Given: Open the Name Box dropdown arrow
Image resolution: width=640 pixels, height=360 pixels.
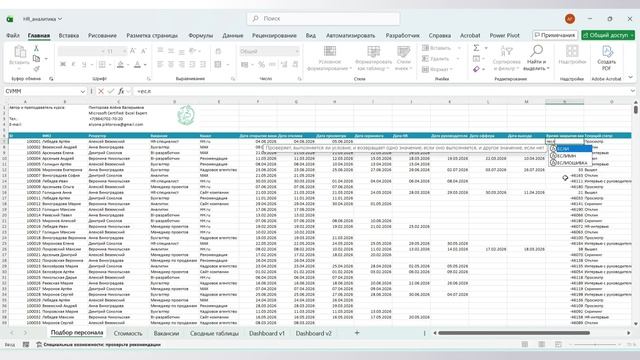Looking at the screenshot, I should (82, 91).
